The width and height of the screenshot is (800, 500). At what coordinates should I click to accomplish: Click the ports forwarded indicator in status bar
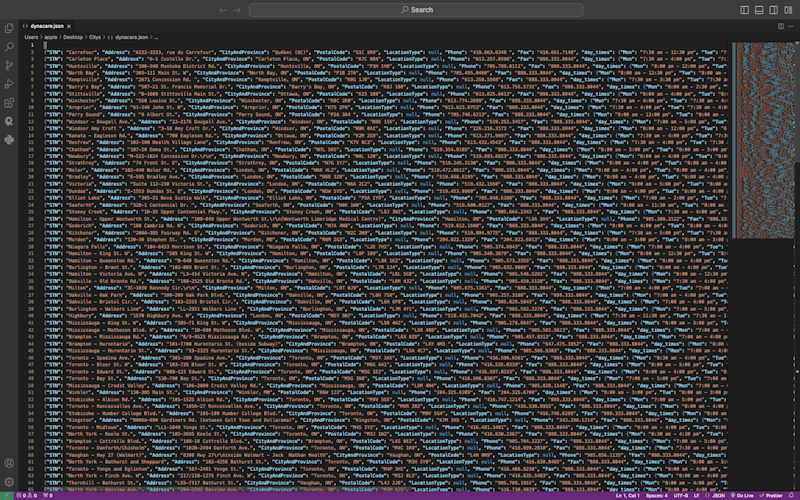(x=47, y=495)
